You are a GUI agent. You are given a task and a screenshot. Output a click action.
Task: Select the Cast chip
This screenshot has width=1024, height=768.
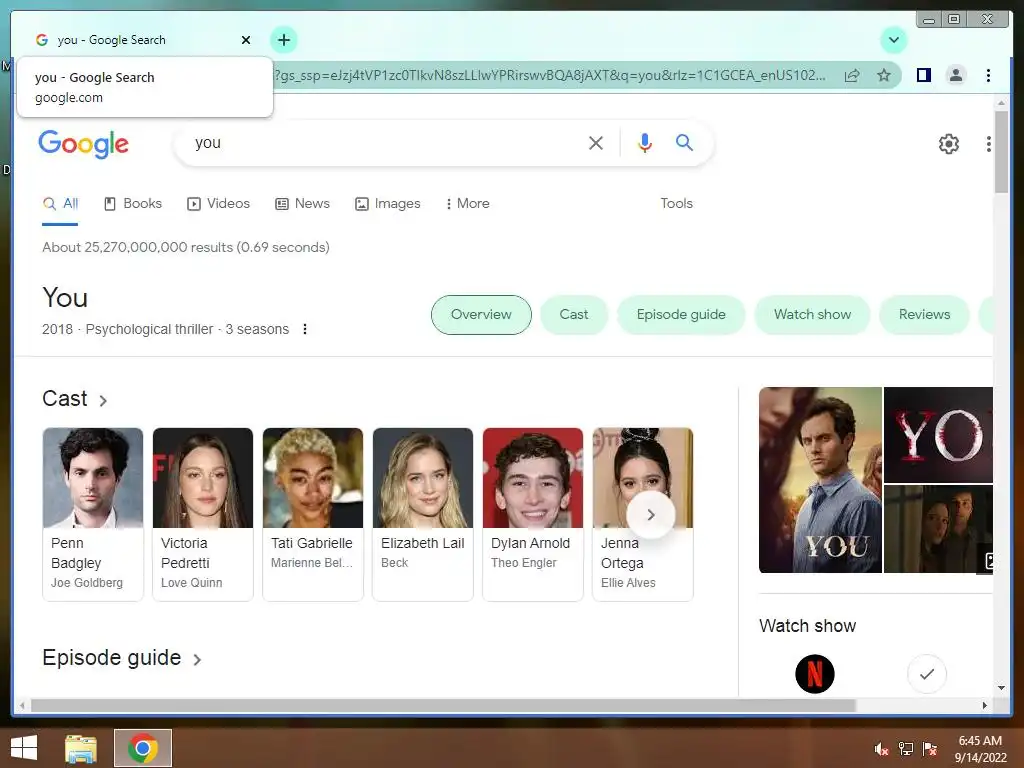[x=574, y=315]
